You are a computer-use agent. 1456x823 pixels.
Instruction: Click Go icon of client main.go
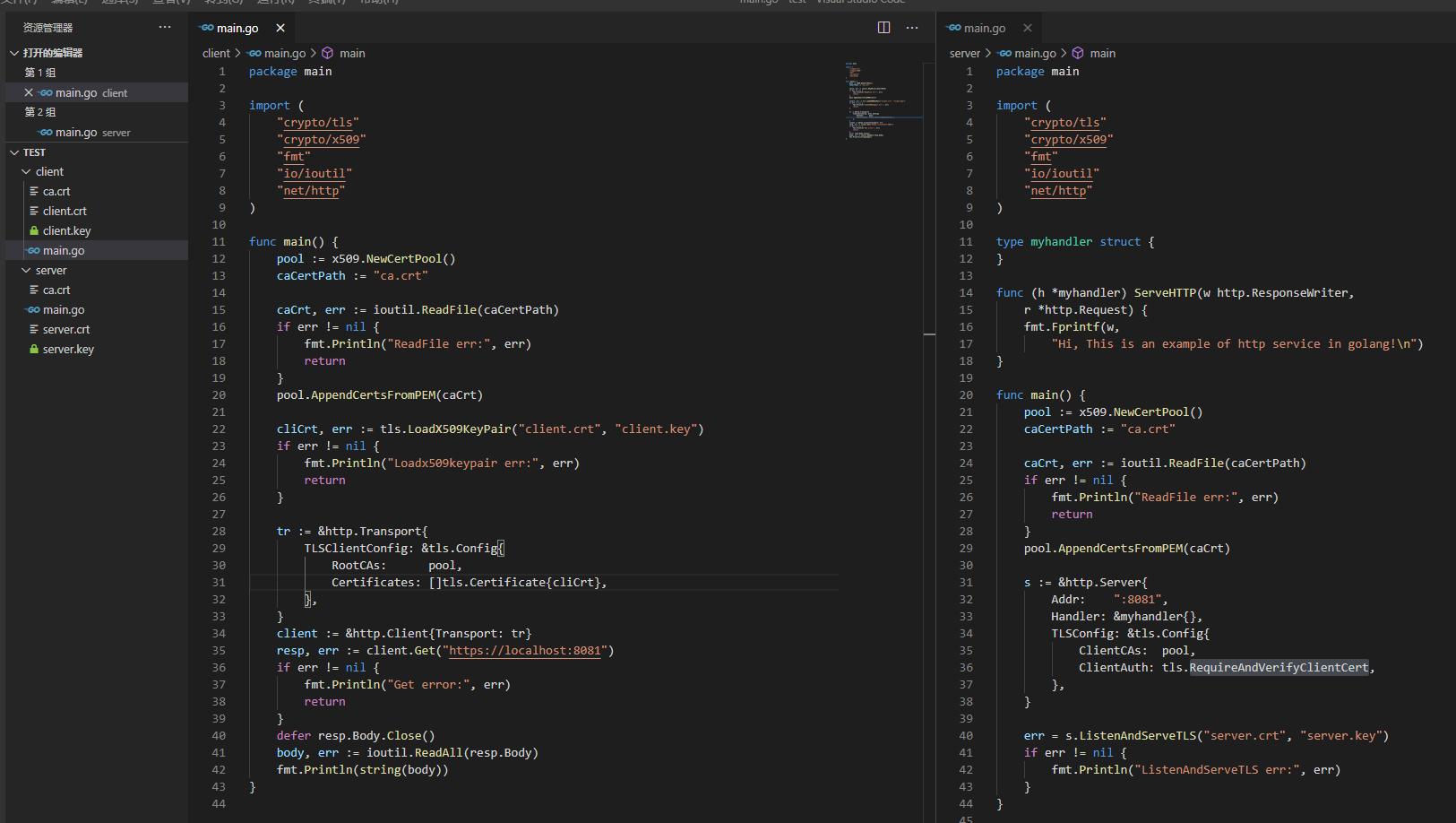pyautogui.click(x=34, y=250)
